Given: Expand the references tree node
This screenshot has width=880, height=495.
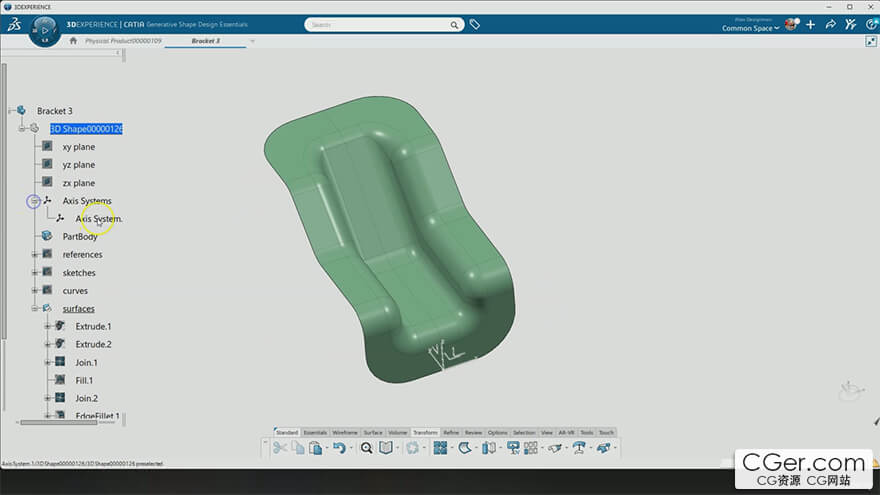Looking at the screenshot, I should (x=34, y=255).
